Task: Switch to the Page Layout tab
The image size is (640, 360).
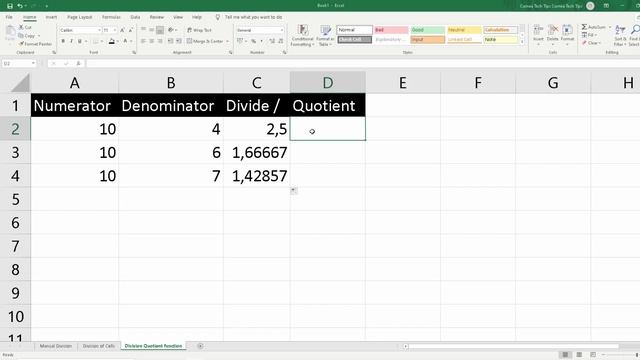Action: [80, 17]
